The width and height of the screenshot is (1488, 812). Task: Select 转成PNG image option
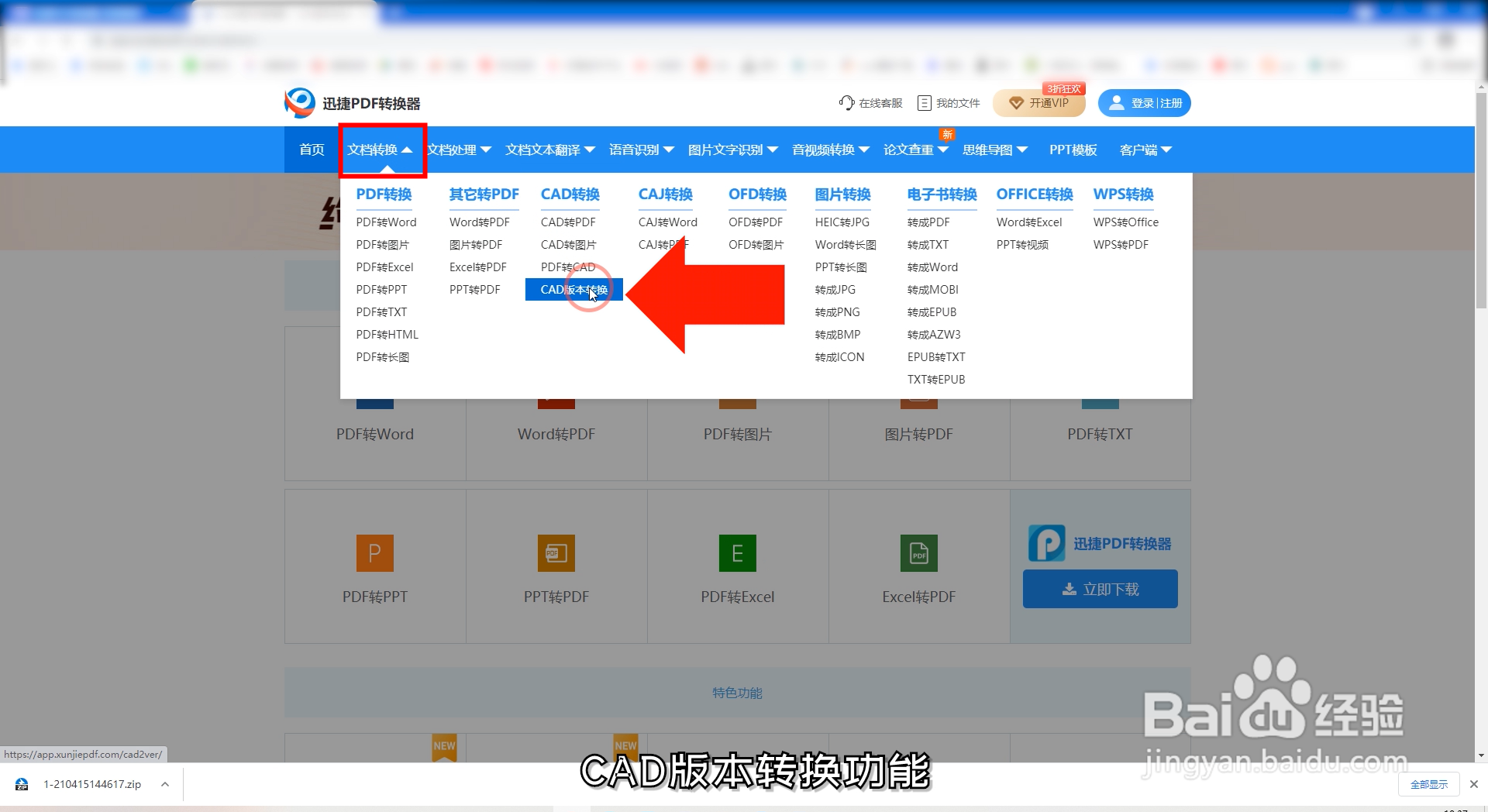tap(838, 312)
